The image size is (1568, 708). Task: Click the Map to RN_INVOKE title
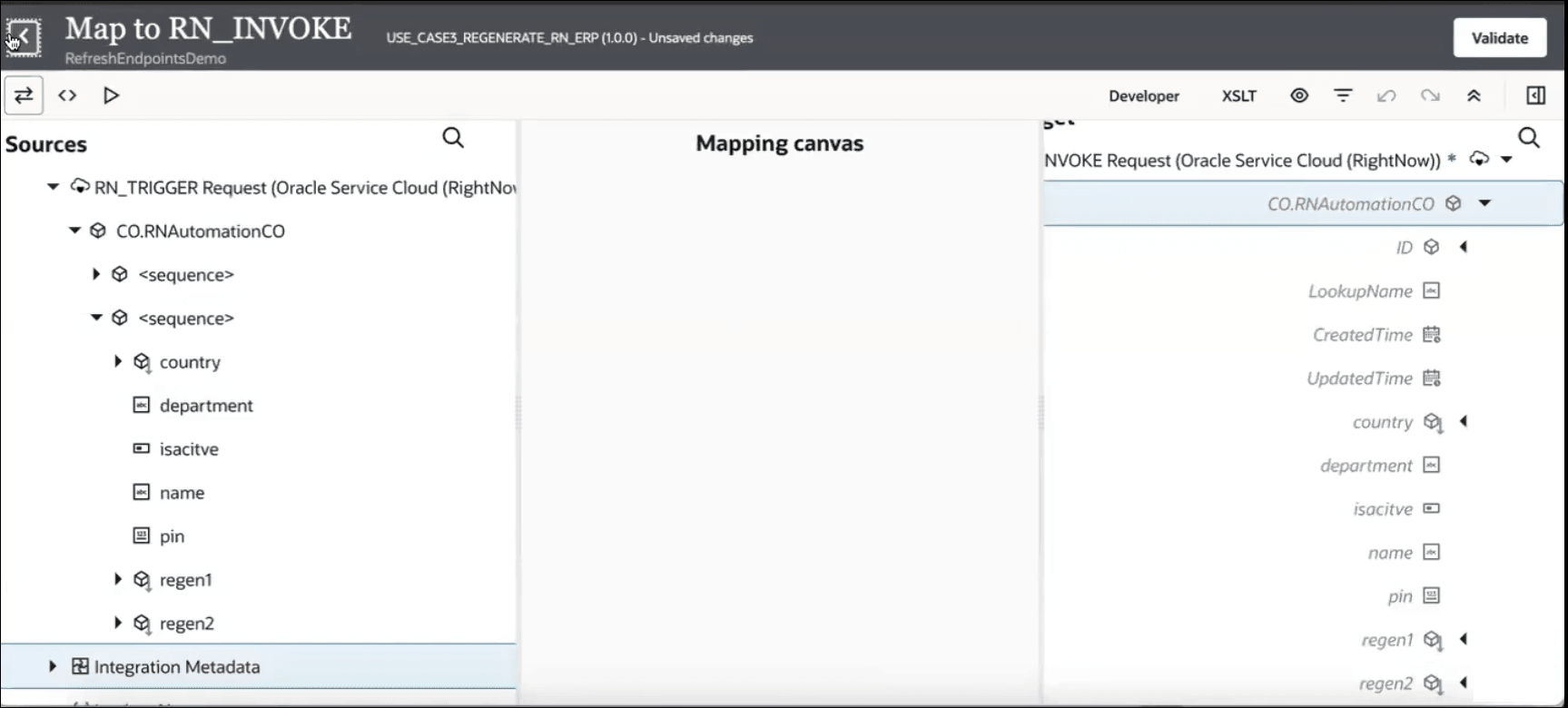coord(208,29)
